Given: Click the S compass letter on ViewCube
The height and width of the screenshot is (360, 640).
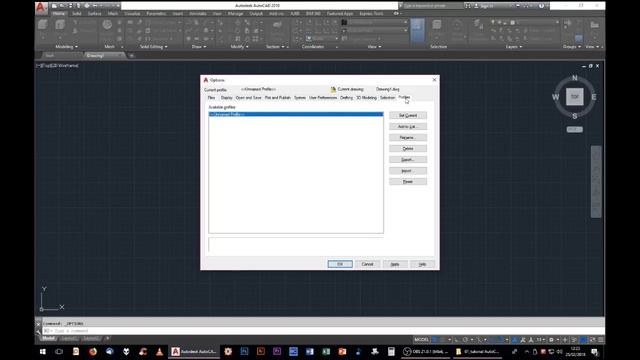Looking at the screenshot, I should pos(575,116).
